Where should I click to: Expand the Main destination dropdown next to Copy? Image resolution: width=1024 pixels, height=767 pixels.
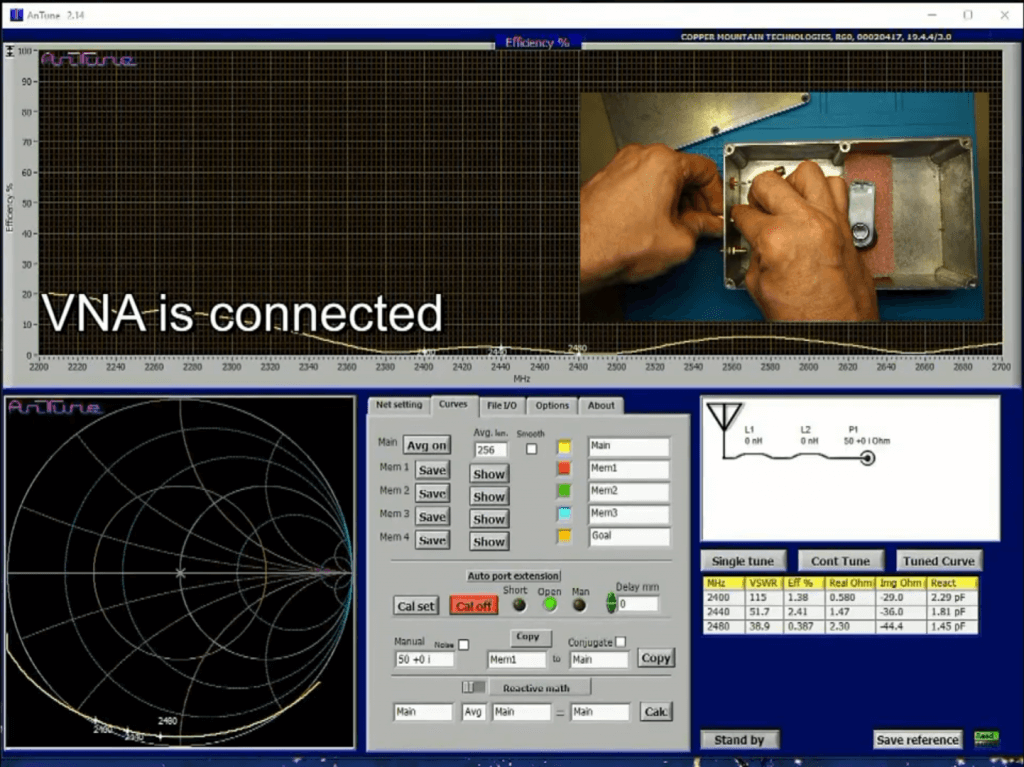click(599, 660)
